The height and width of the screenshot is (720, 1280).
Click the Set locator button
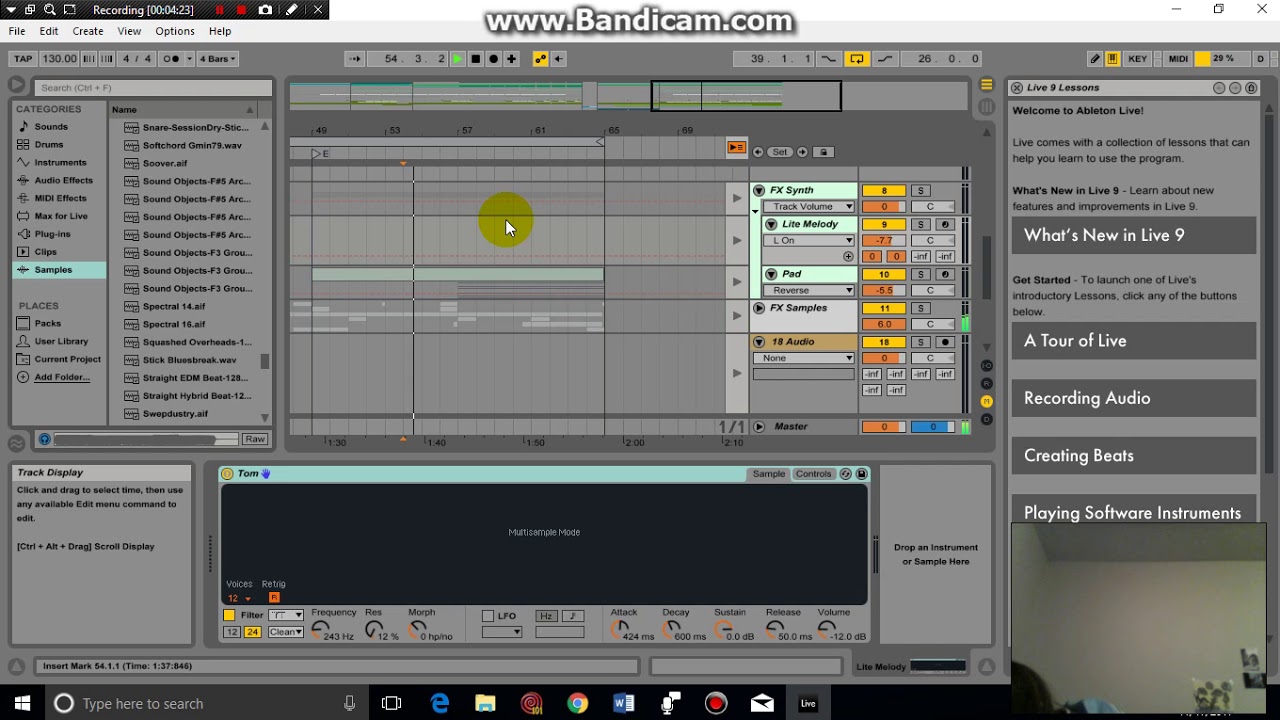tap(779, 152)
